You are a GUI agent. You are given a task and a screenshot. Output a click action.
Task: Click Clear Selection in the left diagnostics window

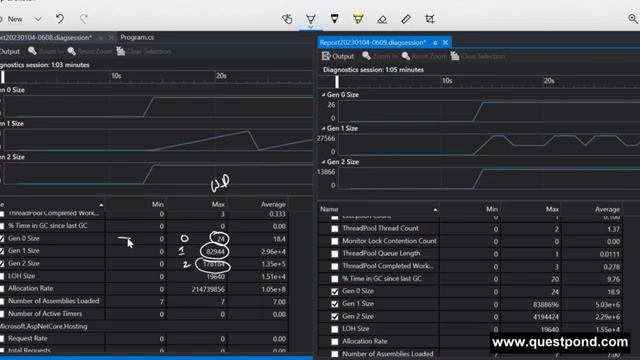click(144, 51)
